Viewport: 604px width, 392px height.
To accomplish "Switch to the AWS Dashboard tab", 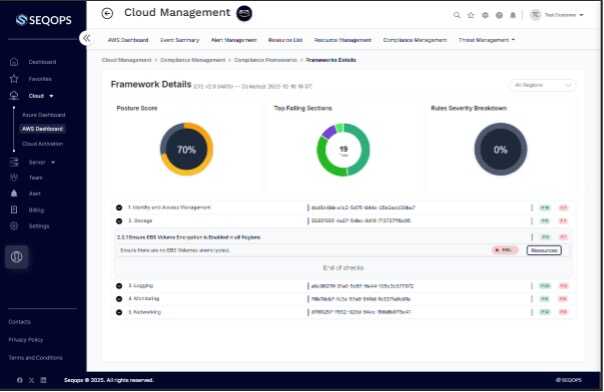I will [128, 40].
